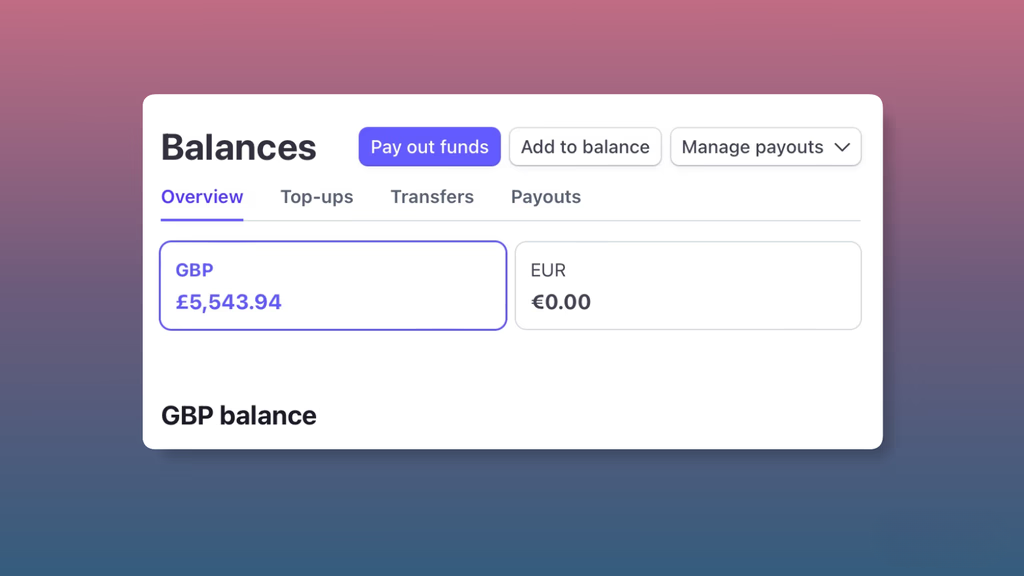The image size is (1024, 576).
Task: Click the GBP currency label in card
Action: click(x=194, y=270)
